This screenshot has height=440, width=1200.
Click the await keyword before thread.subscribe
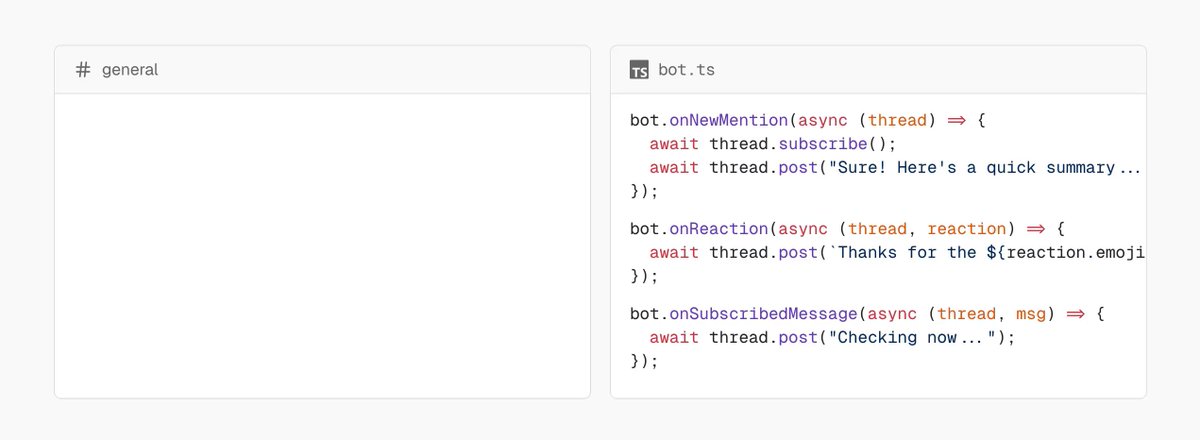coord(674,144)
